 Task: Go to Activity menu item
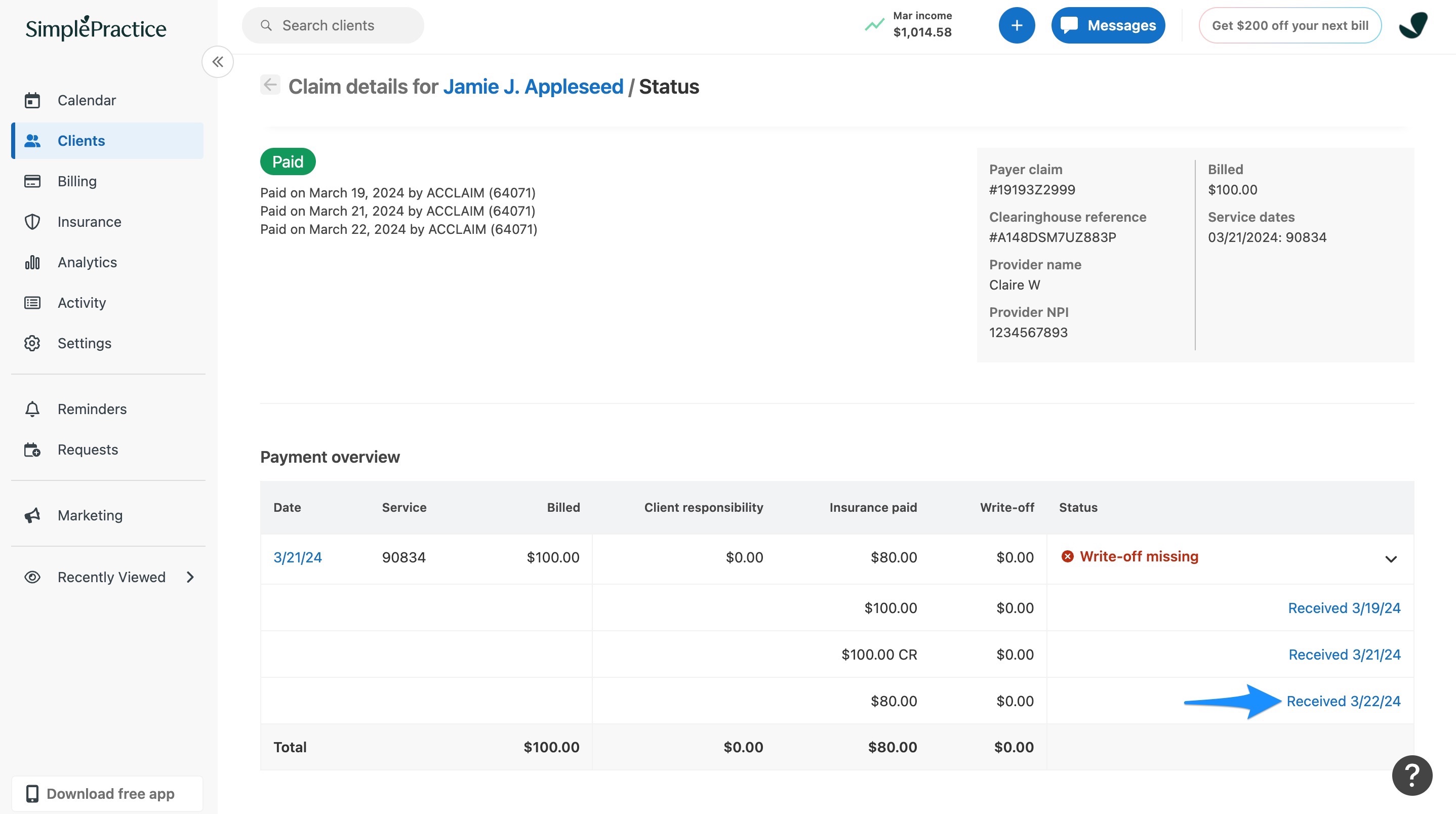(x=107, y=303)
